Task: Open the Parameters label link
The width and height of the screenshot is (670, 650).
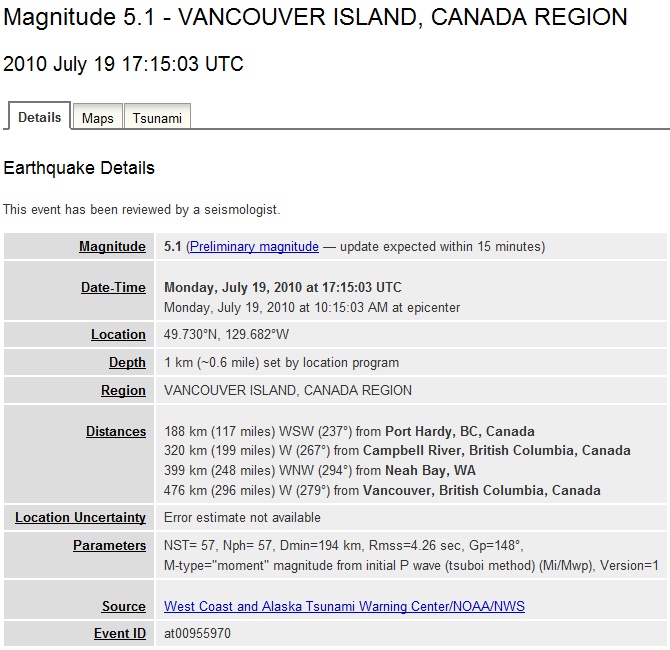Action: pos(109,546)
